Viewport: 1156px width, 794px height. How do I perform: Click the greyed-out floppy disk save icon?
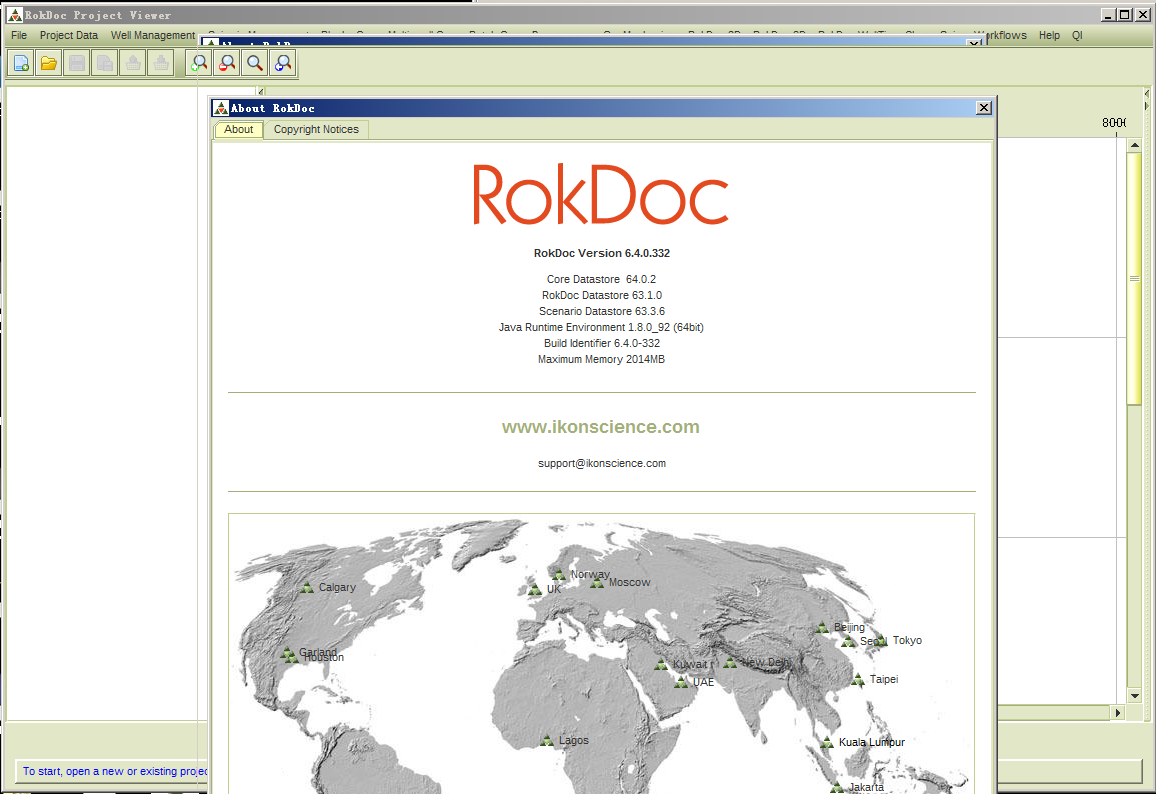coord(77,63)
